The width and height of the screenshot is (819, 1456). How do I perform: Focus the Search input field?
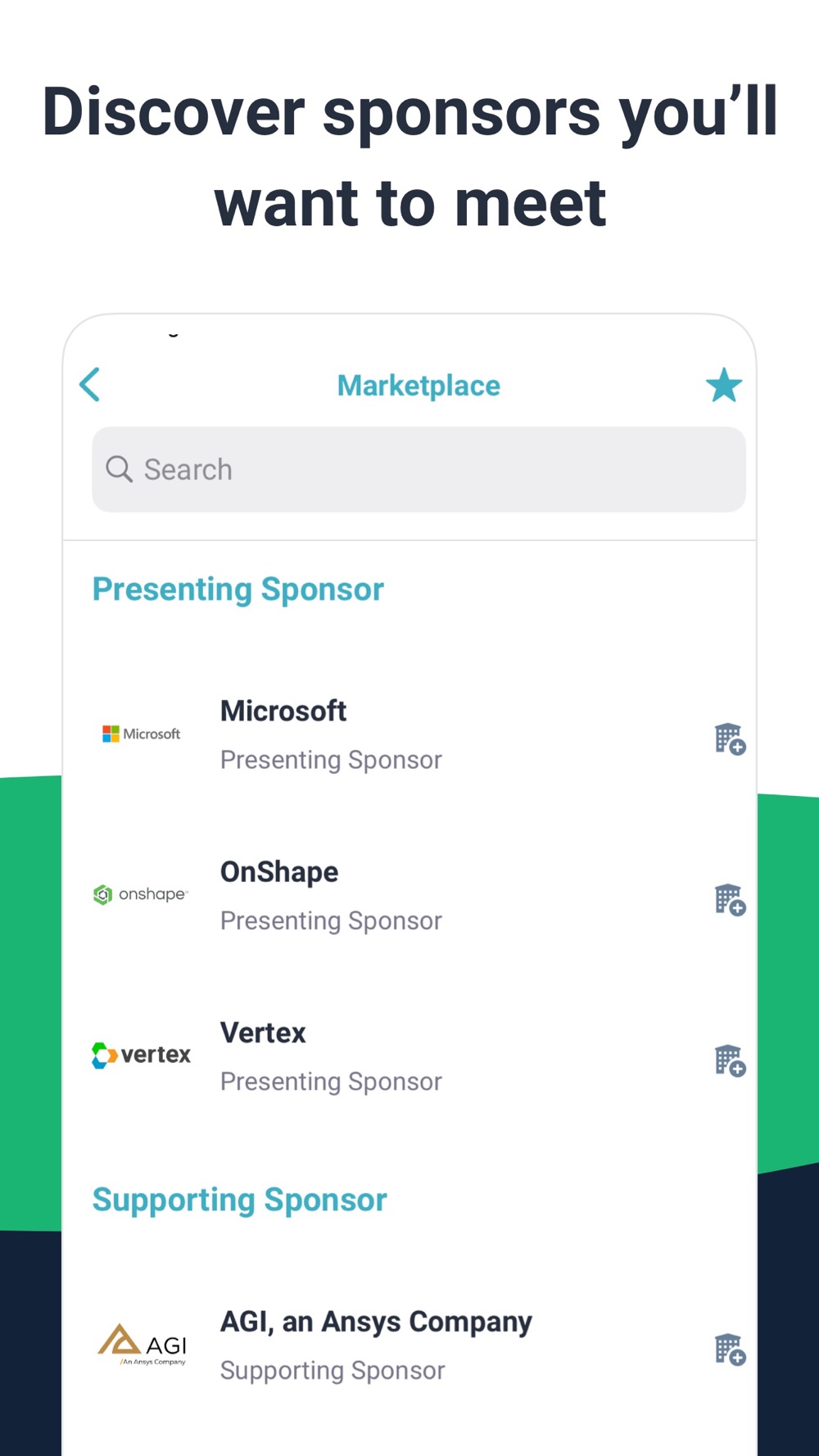pyautogui.click(x=419, y=469)
